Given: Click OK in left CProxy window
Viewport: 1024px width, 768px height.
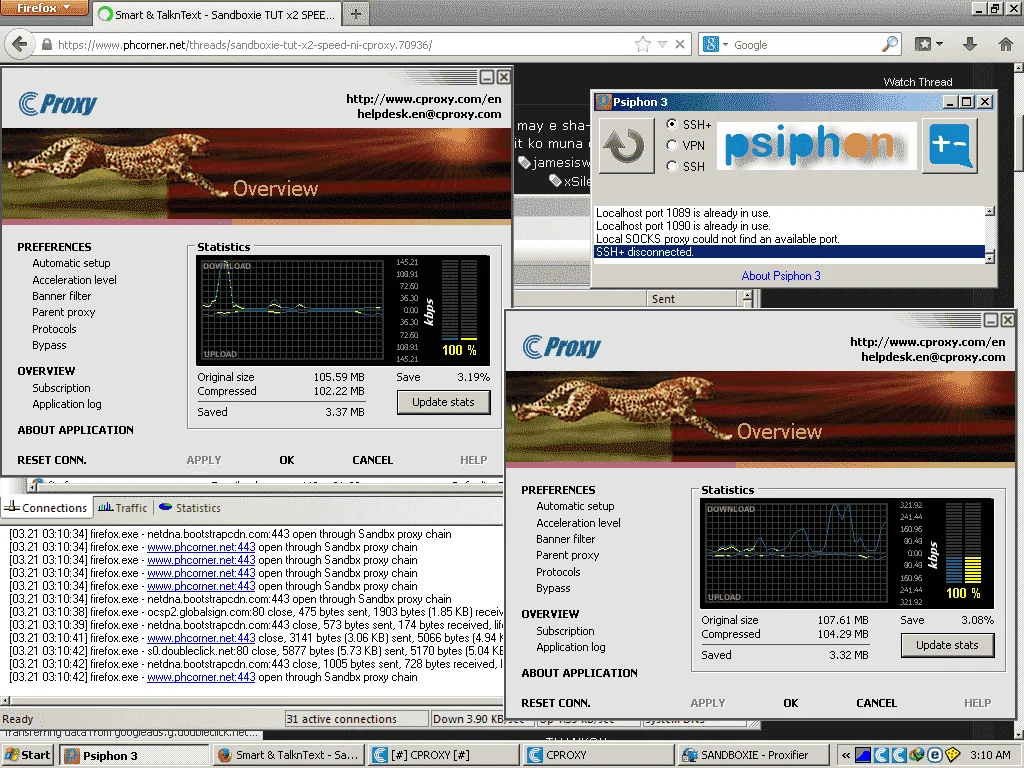Looking at the screenshot, I should tap(287, 460).
